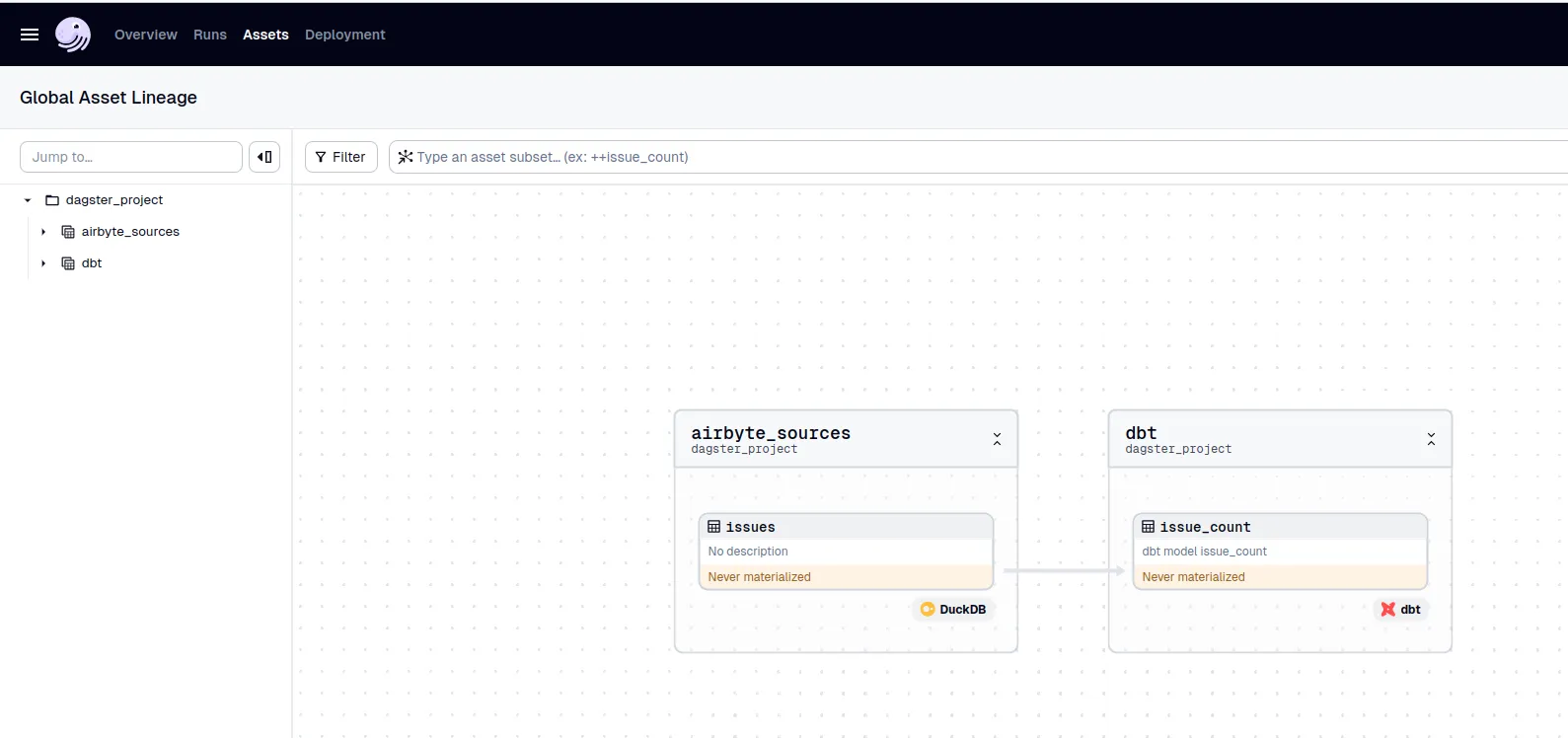This screenshot has width=1568, height=738.
Task: Click the dbt tag badge
Action: (1400, 610)
